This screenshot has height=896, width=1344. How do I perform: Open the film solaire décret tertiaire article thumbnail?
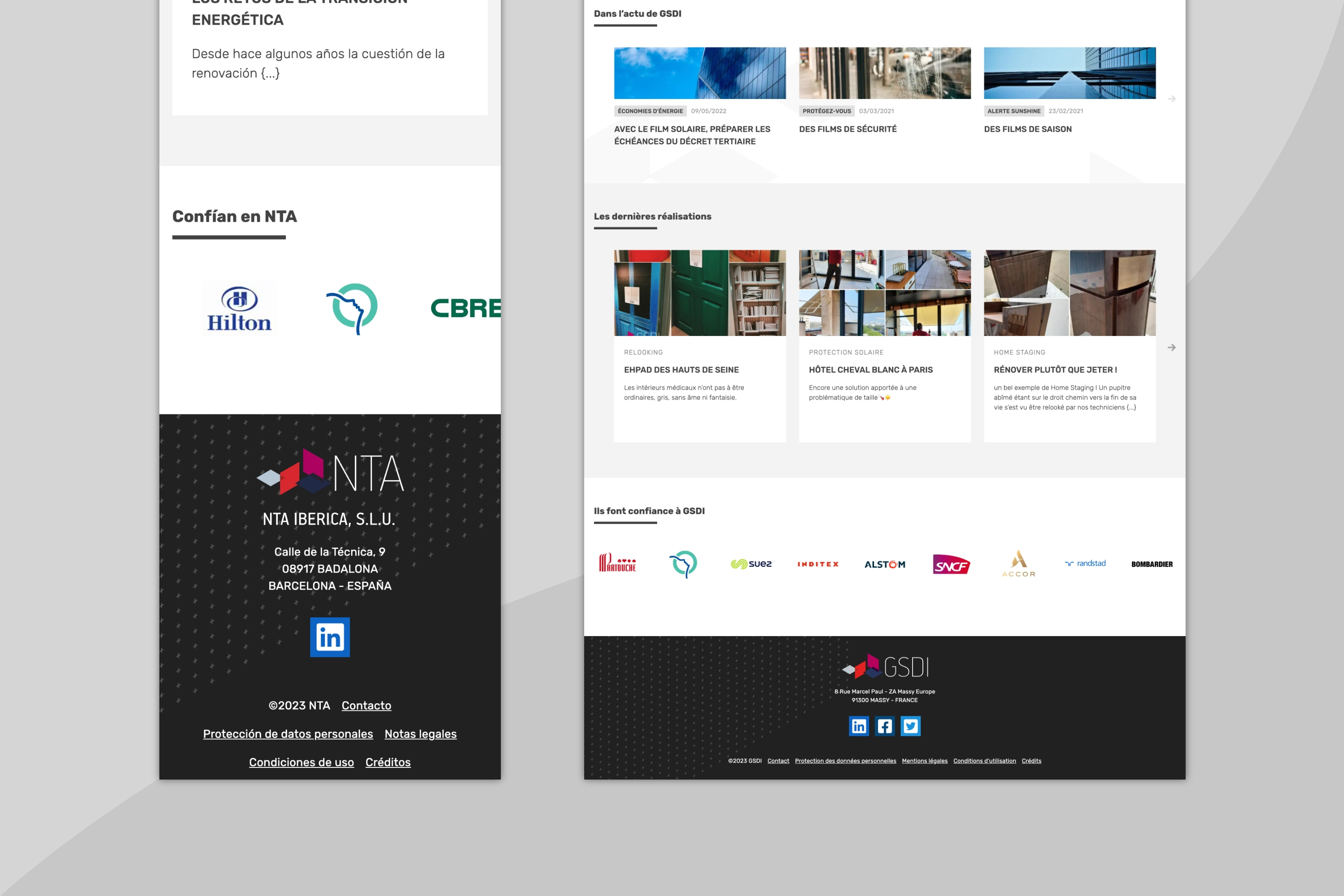pos(700,73)
